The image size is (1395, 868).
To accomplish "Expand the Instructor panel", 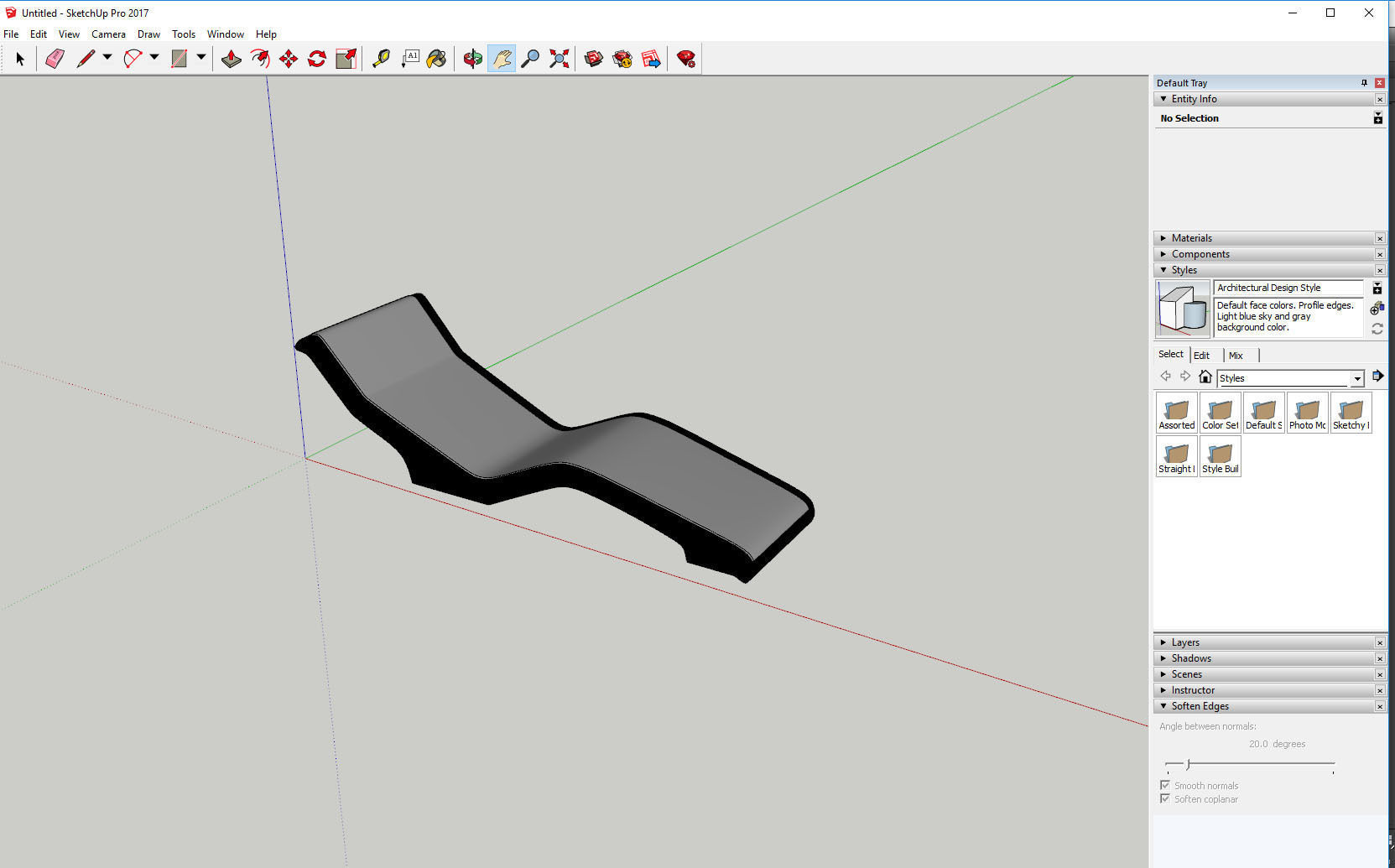I will tap(1163, 690).
